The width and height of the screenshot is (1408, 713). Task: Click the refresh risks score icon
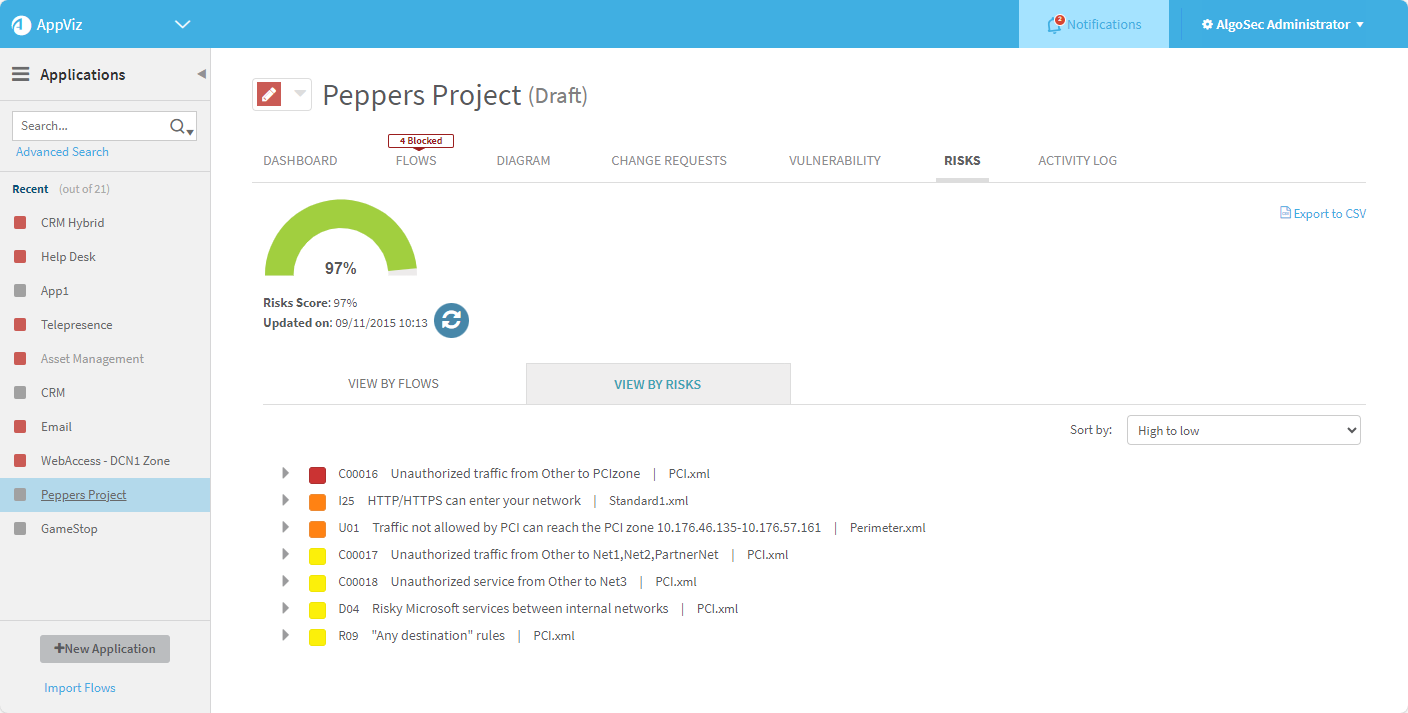pyautogui.click(x=451, y=320)
